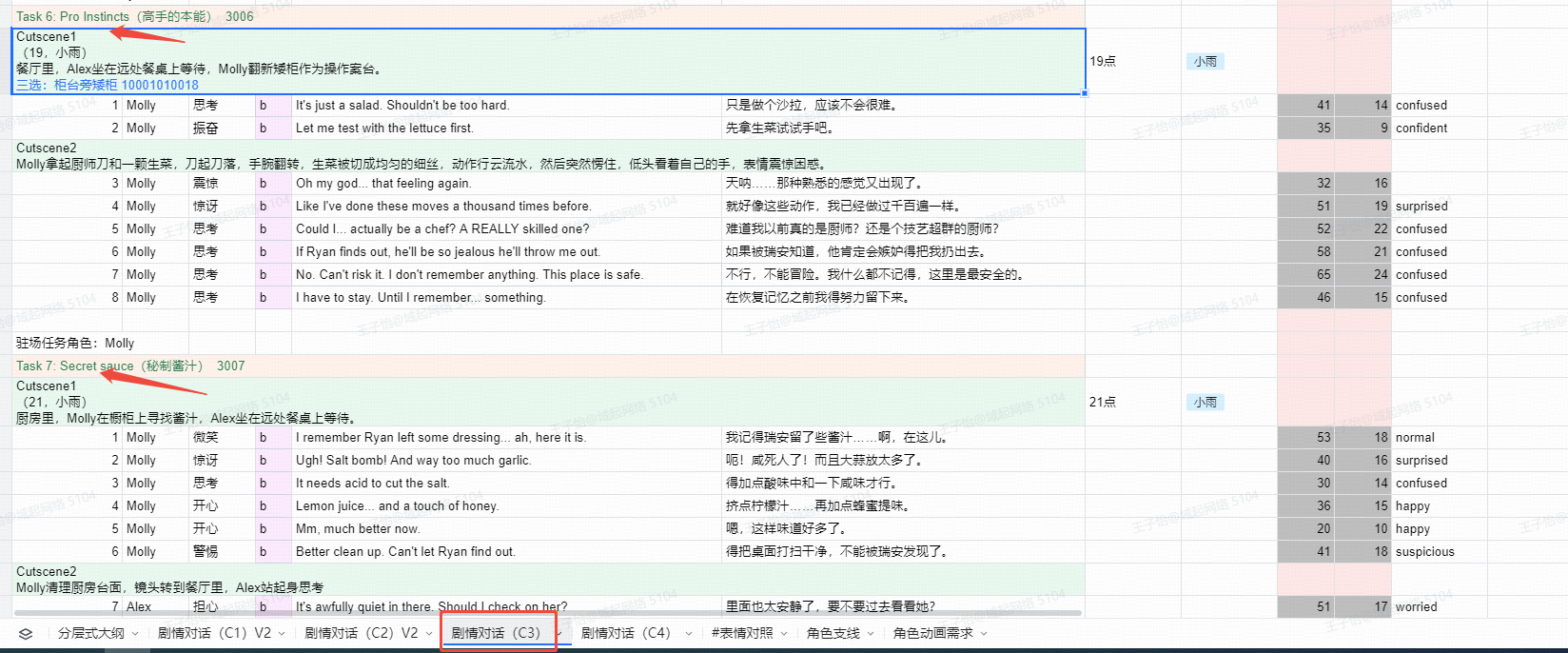This screenshot has height=653, width=1568.
Task: Open the 角色动画需求 tab dropdown arrow
Action: tap(984, 634)
